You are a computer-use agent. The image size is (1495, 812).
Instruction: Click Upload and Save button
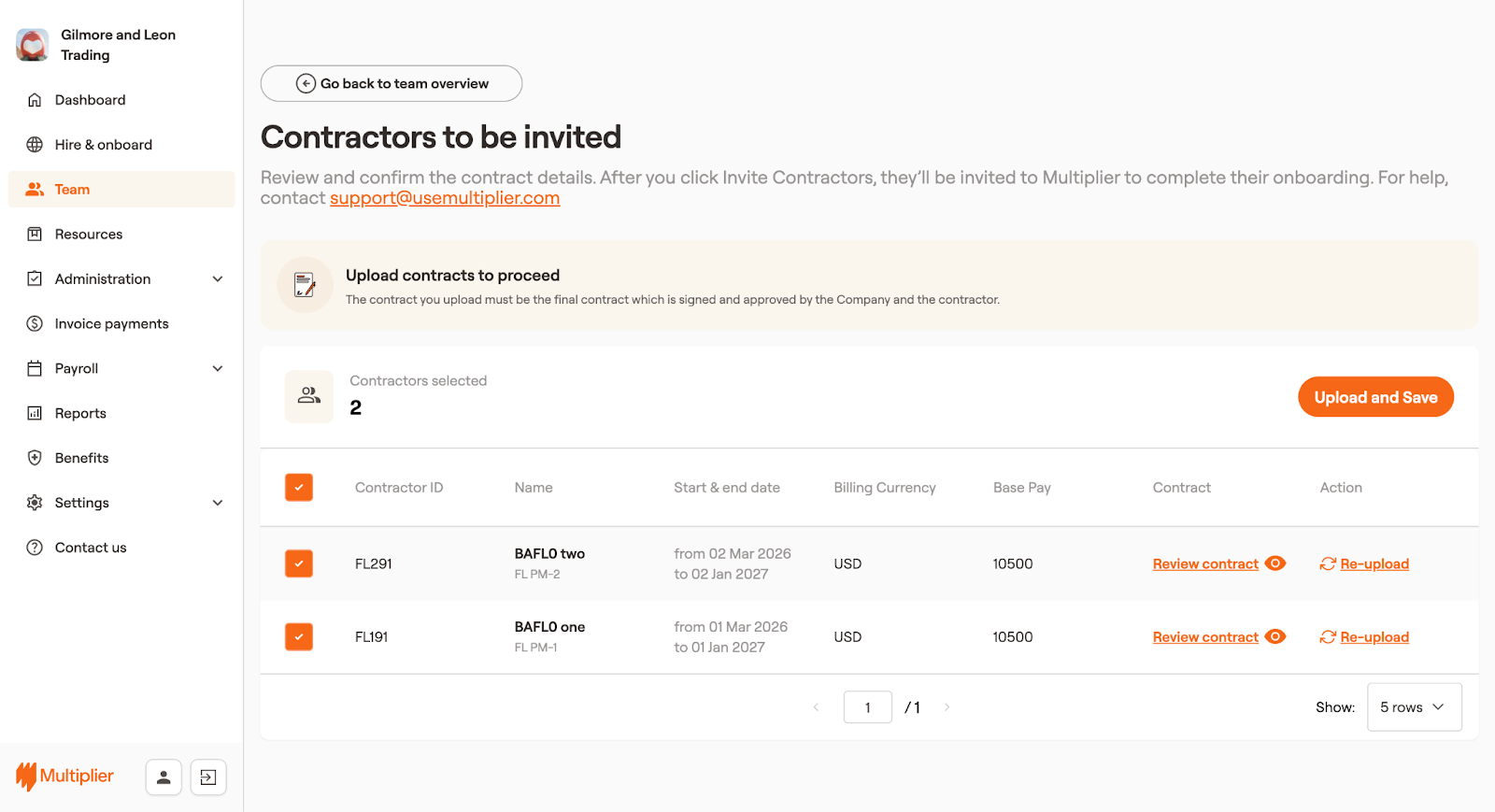(1375, 397)
